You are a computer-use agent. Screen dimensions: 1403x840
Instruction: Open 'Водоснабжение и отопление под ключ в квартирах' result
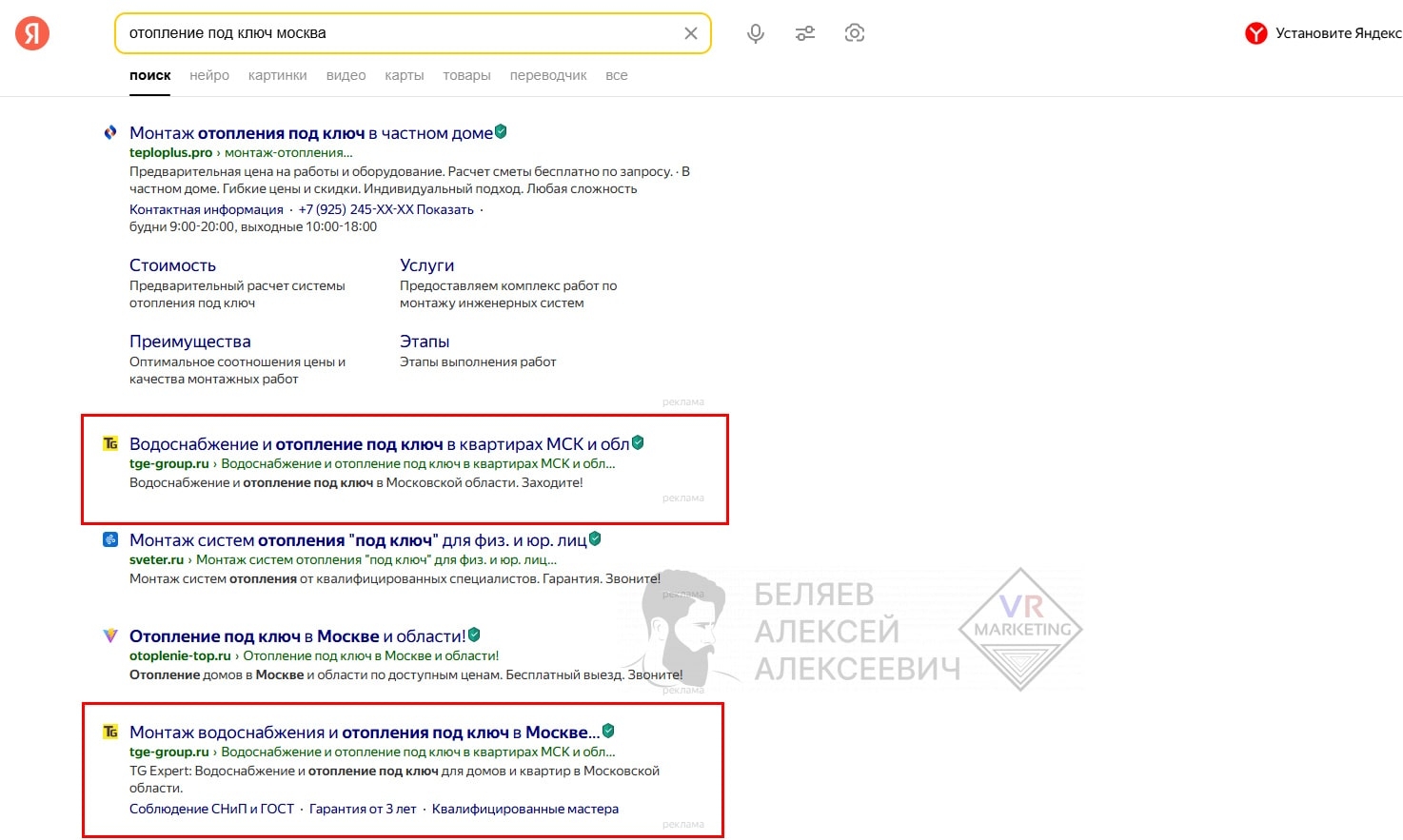[380, 444]
